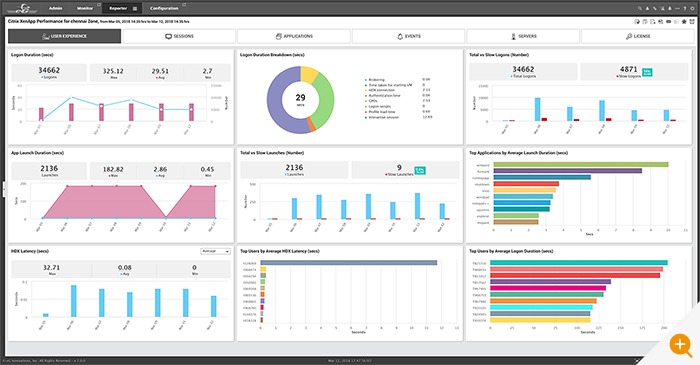Open the Configuration menu
The image size is (700, 365).
pyautogui.click(x=164, y=8)
